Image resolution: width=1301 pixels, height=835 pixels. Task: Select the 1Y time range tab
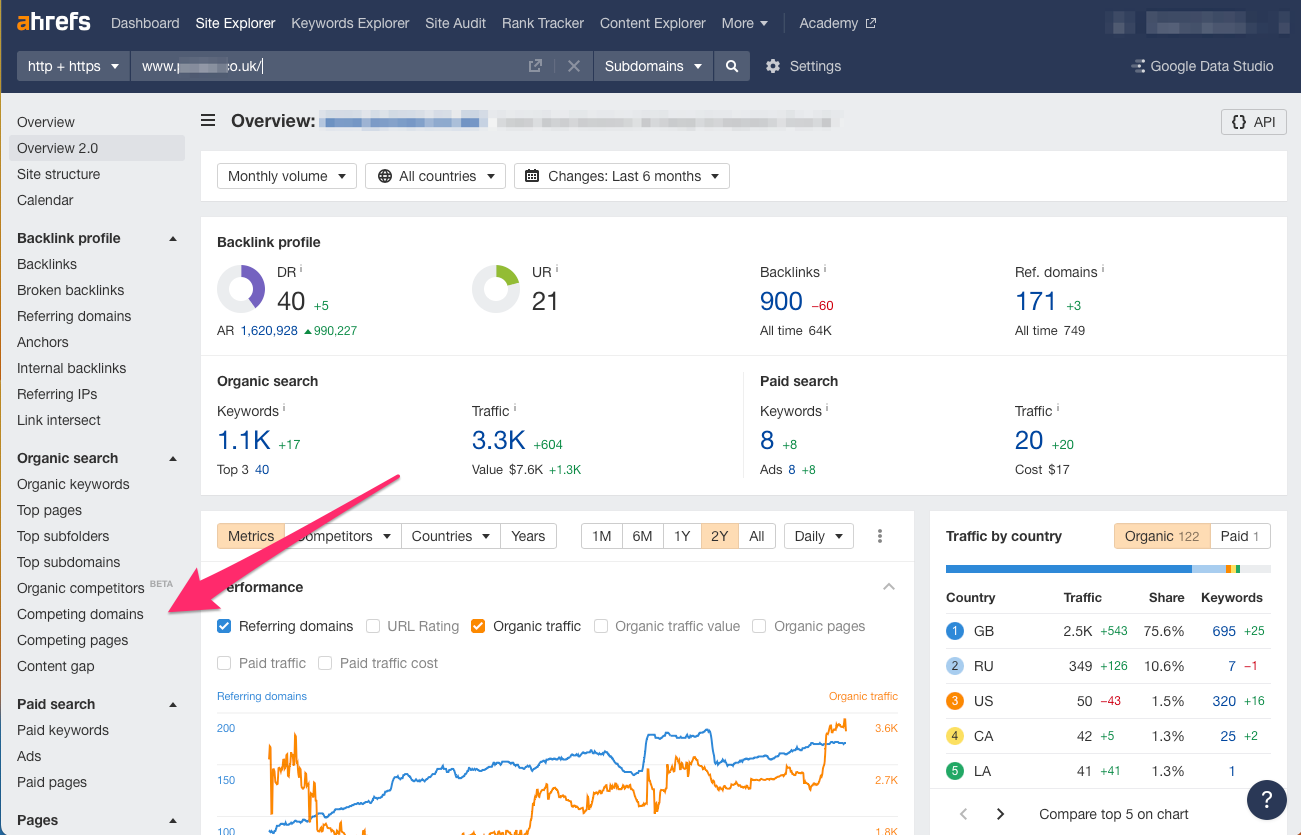pyautogui.click(x=681, y=536)
